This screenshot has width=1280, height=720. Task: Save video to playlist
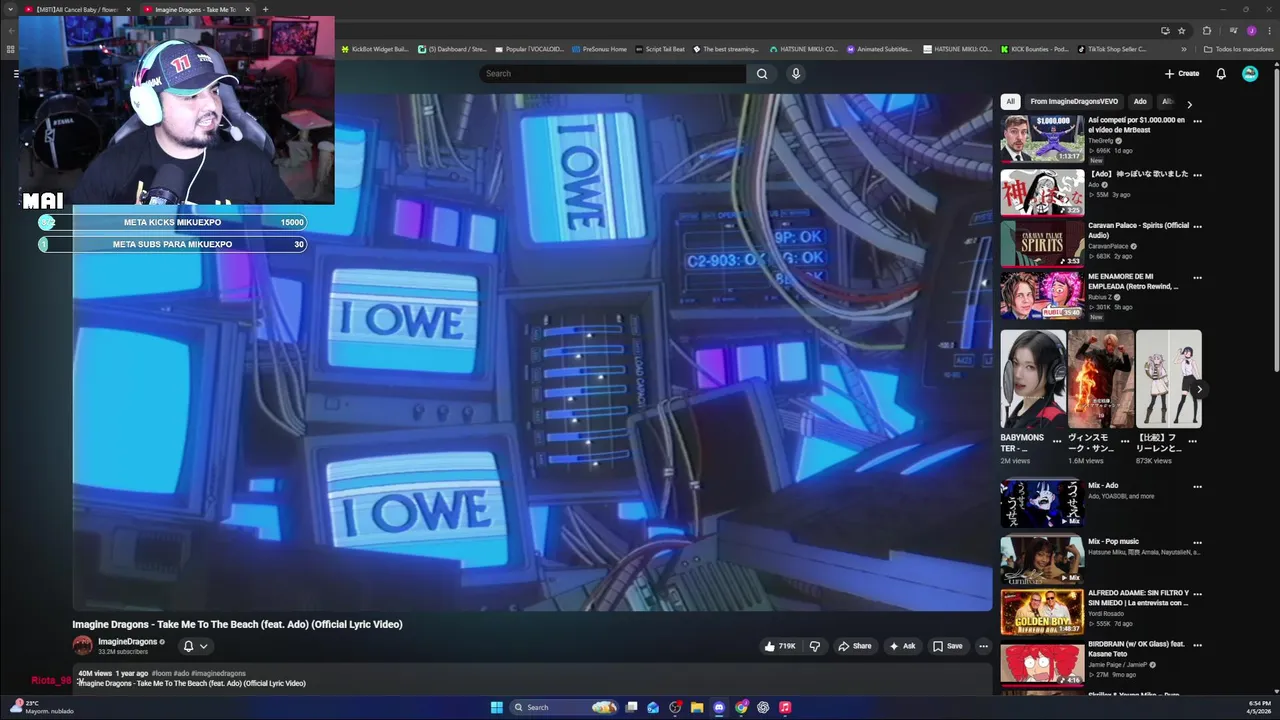[947, 646]
